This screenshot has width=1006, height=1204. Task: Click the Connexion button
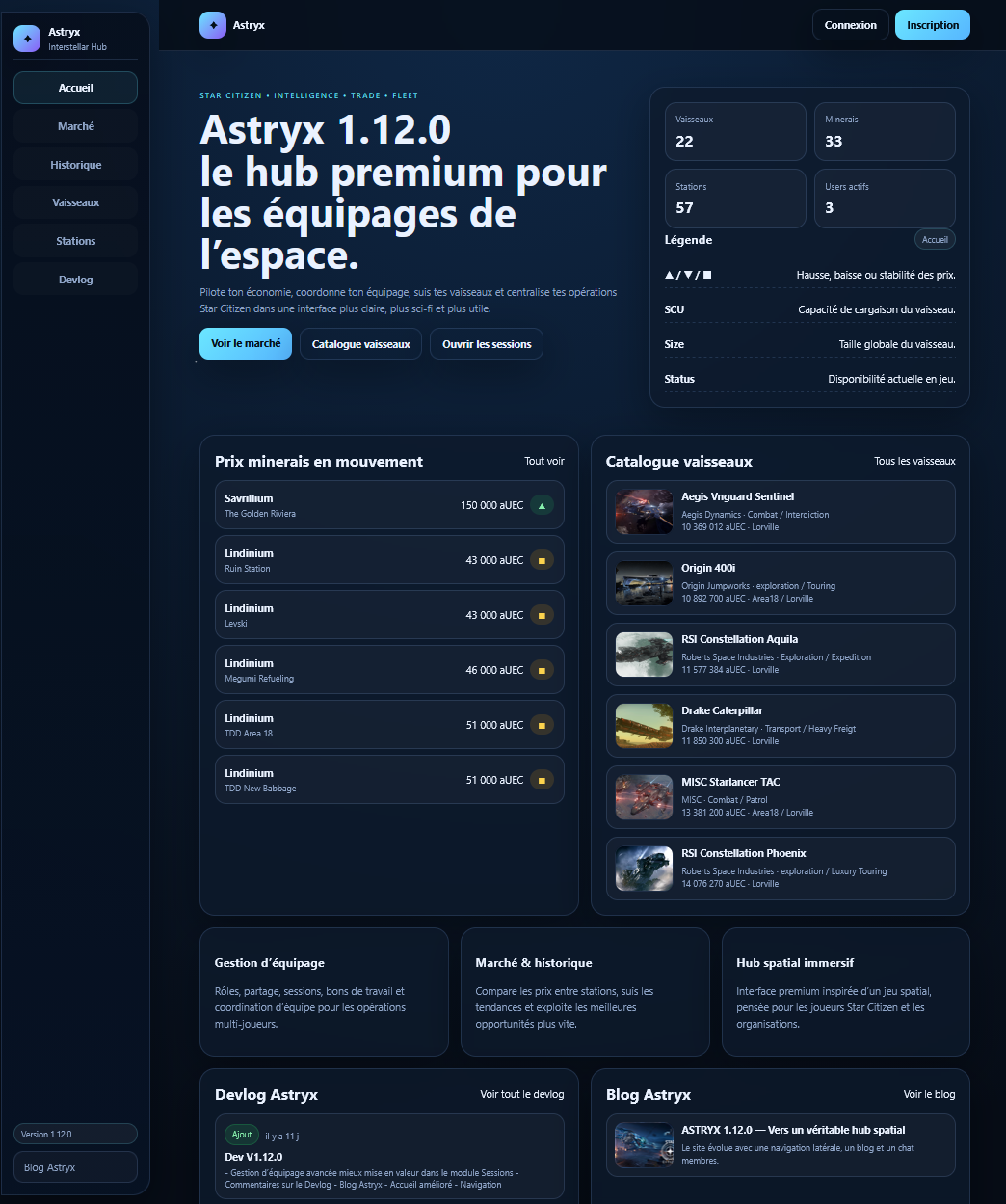[x=850, y=25]
